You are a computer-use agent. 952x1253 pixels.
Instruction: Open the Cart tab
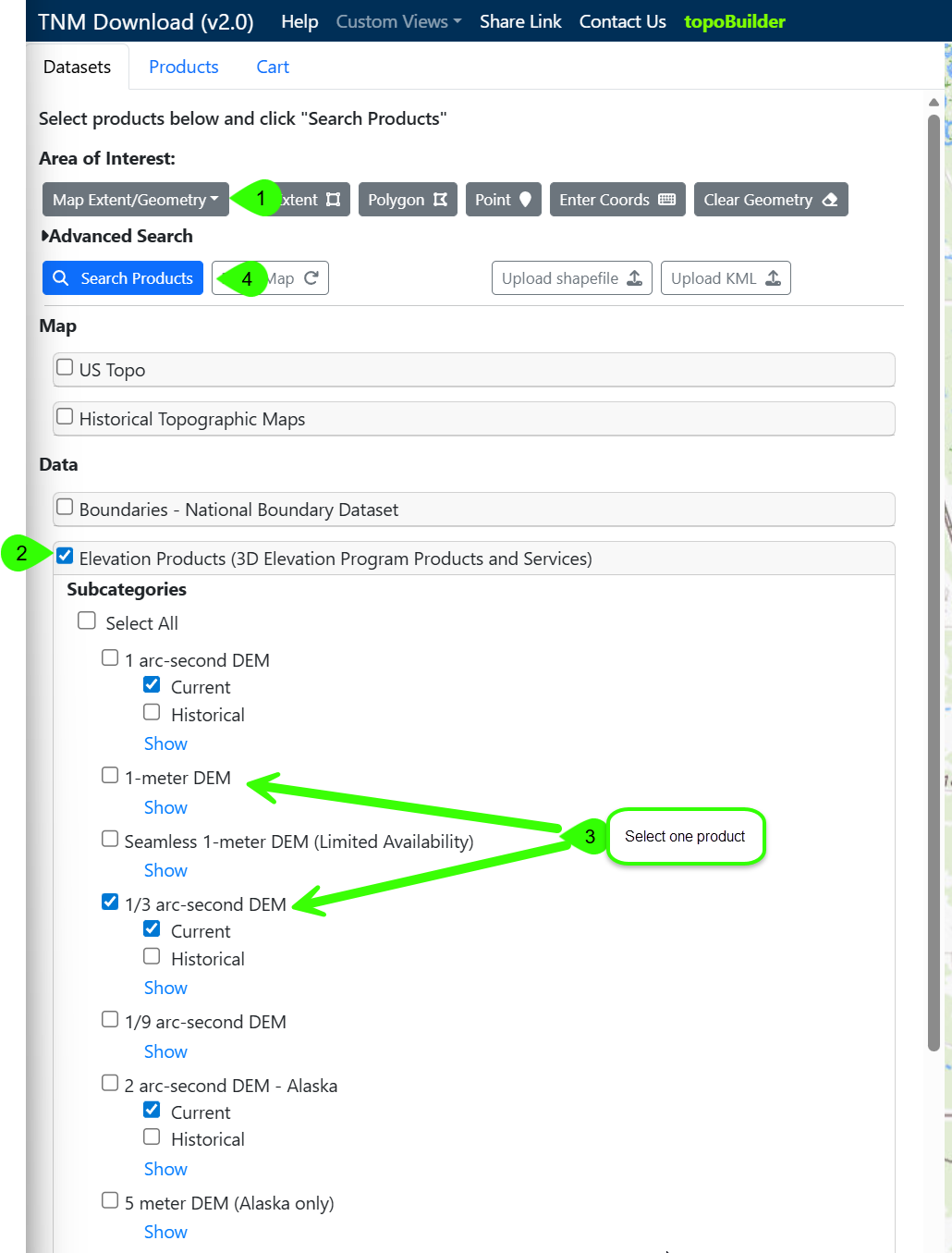tap(273, 67)
